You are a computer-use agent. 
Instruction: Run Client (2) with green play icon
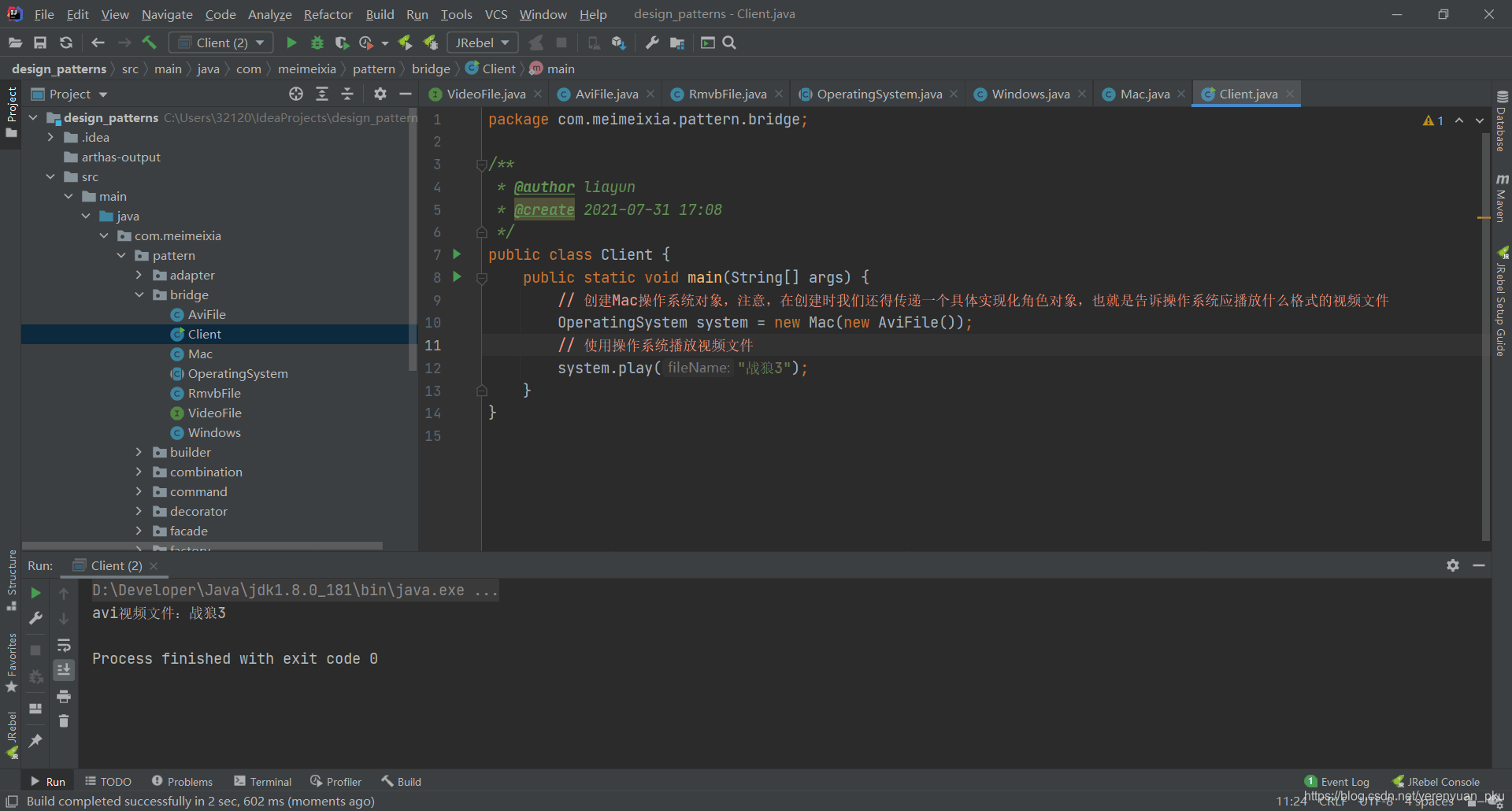pyautogui.click(x=291, y=43)
